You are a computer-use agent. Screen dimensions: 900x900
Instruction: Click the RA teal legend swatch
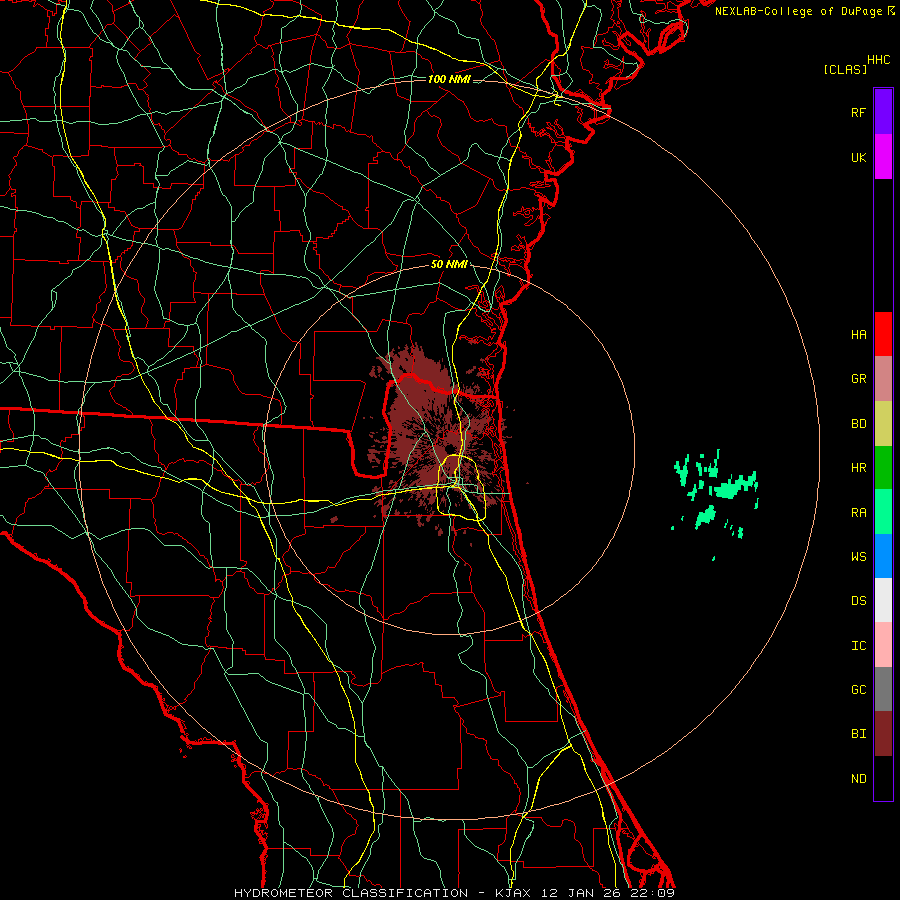click(x=883, y=512)
